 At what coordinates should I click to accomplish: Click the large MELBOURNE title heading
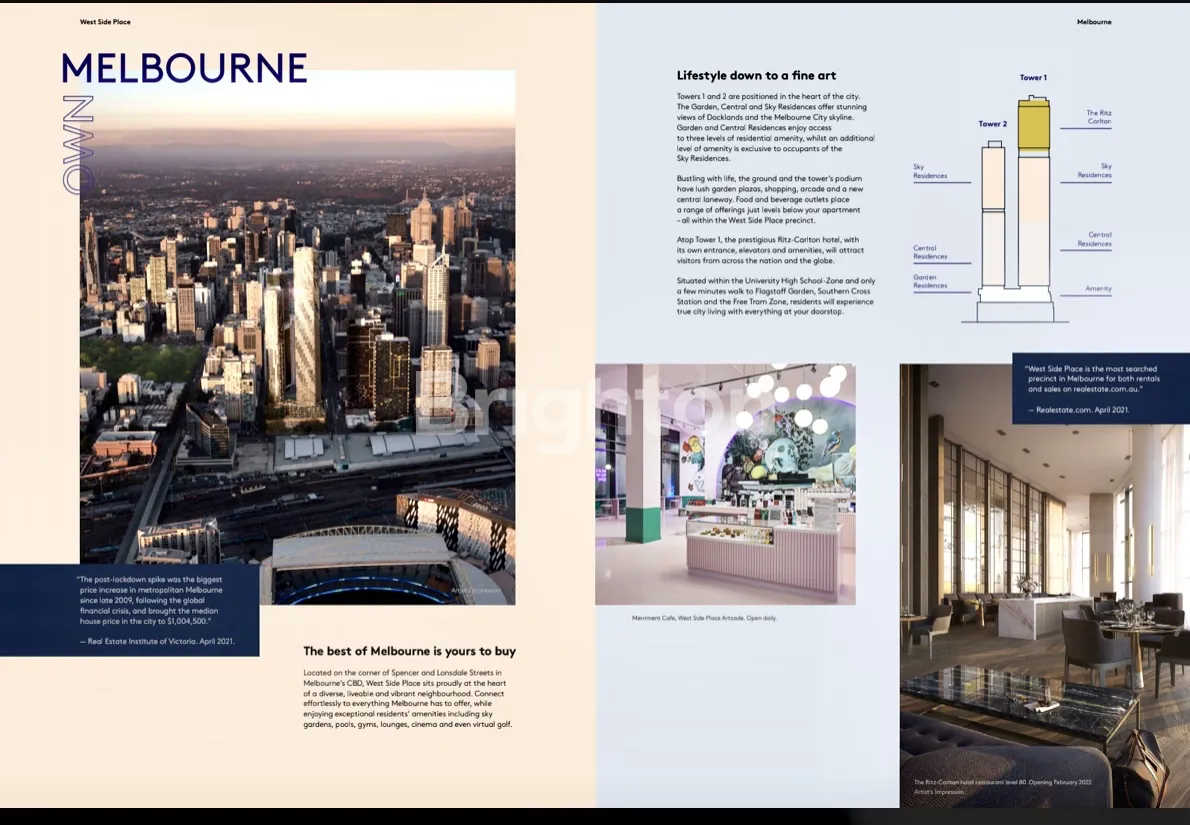coord(184,68)
